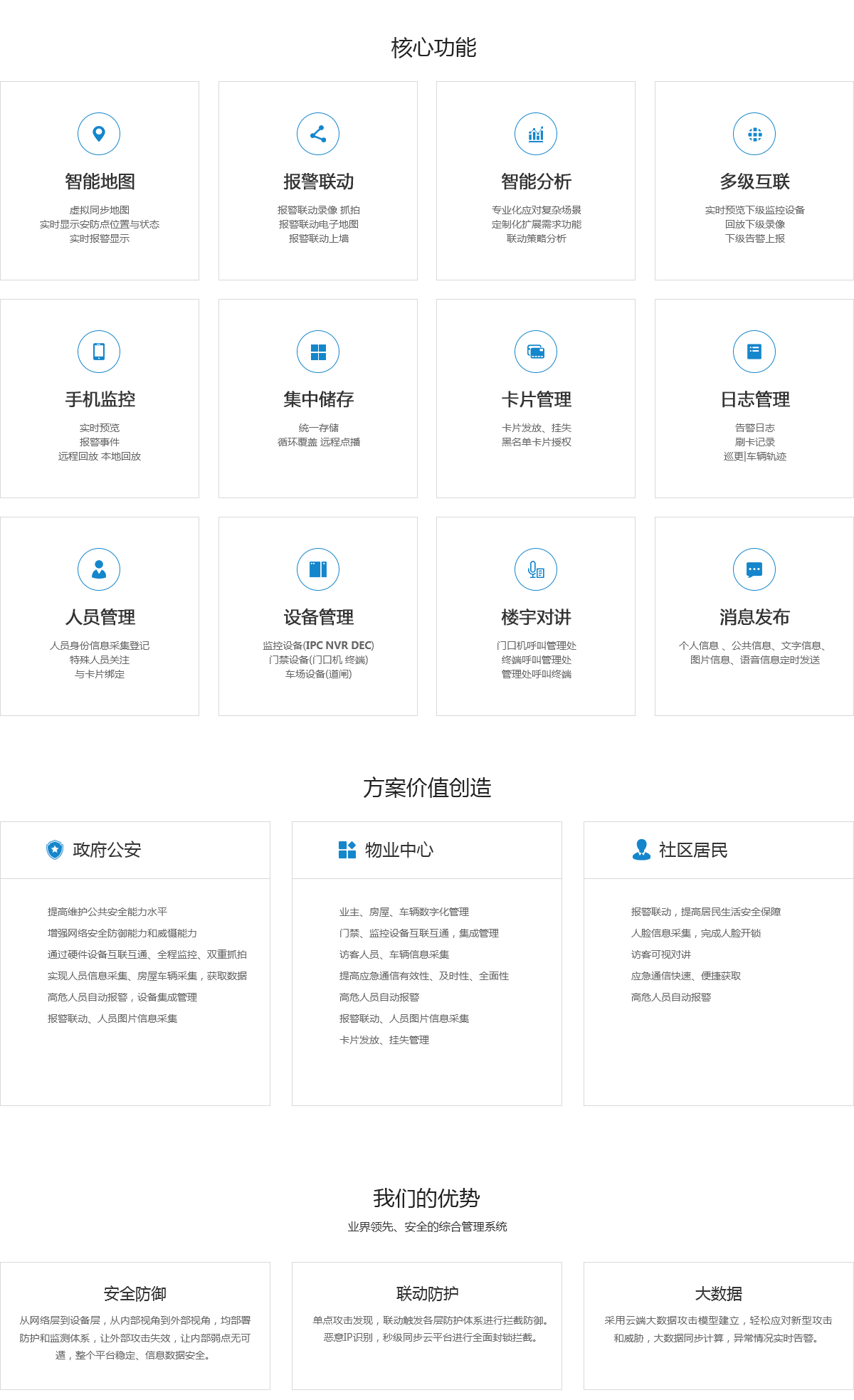Click the 方案价值创造 section heading
Image resolution: width=854 pixels, height=1400 pixels.
click(x=427, y=788)
